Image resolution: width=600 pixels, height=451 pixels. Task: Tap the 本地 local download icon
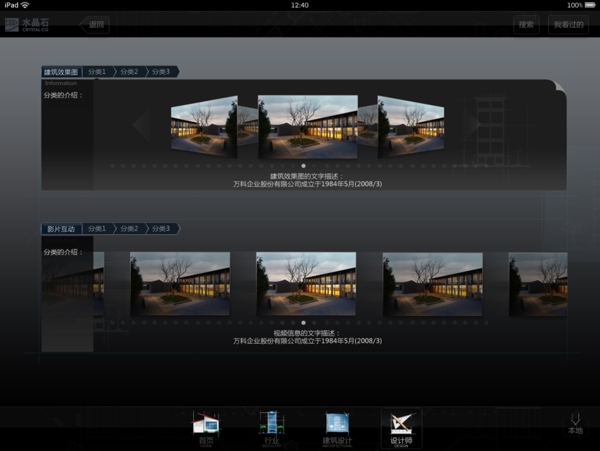575,423
